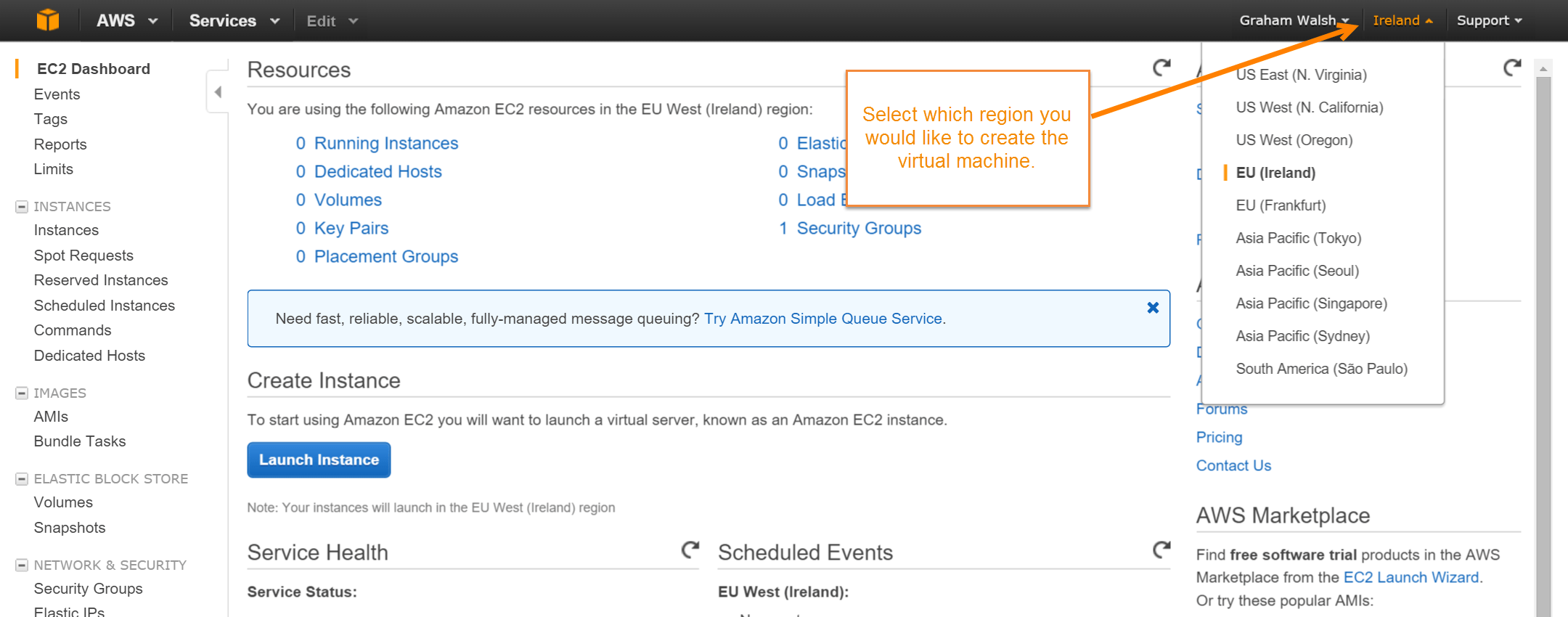The image size is (1568, 617).
Task: Collapse the left navigation pane arrow
Action: pos(218,91)
